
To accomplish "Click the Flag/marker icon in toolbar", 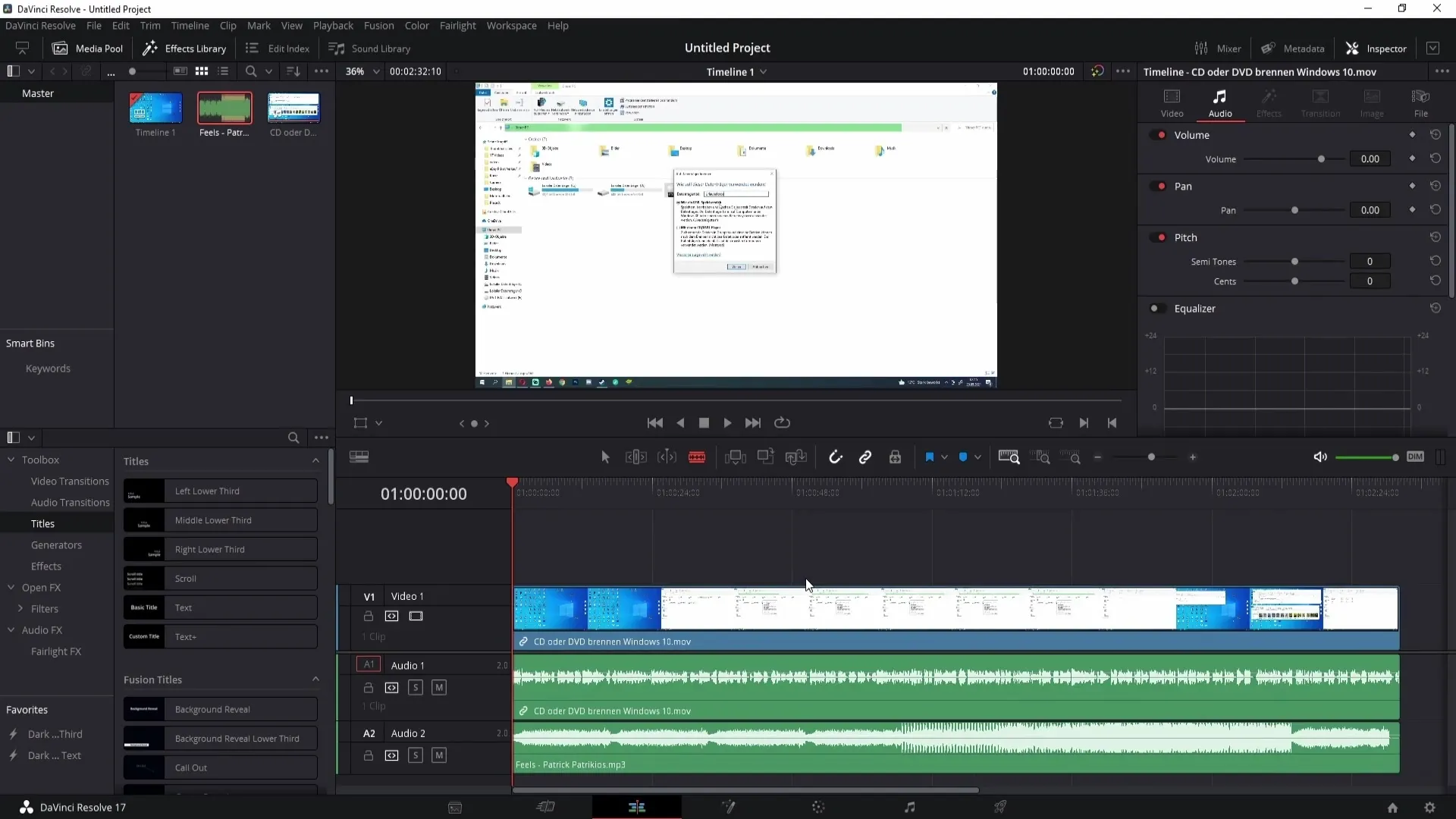I will point(930,457).
